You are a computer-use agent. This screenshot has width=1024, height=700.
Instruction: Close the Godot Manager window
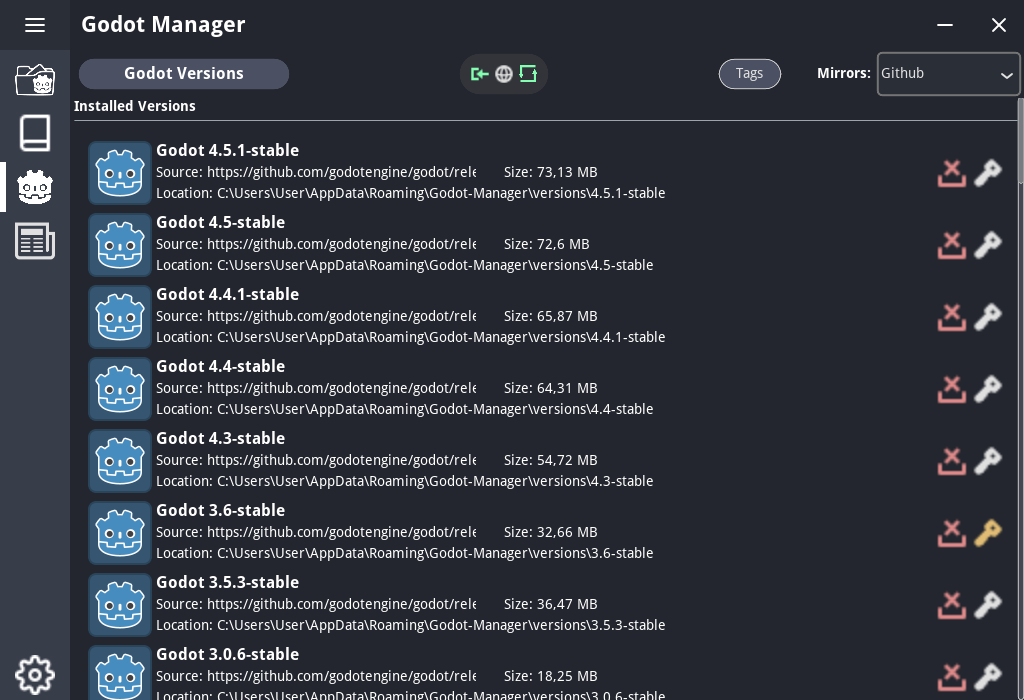pos(999,25)
